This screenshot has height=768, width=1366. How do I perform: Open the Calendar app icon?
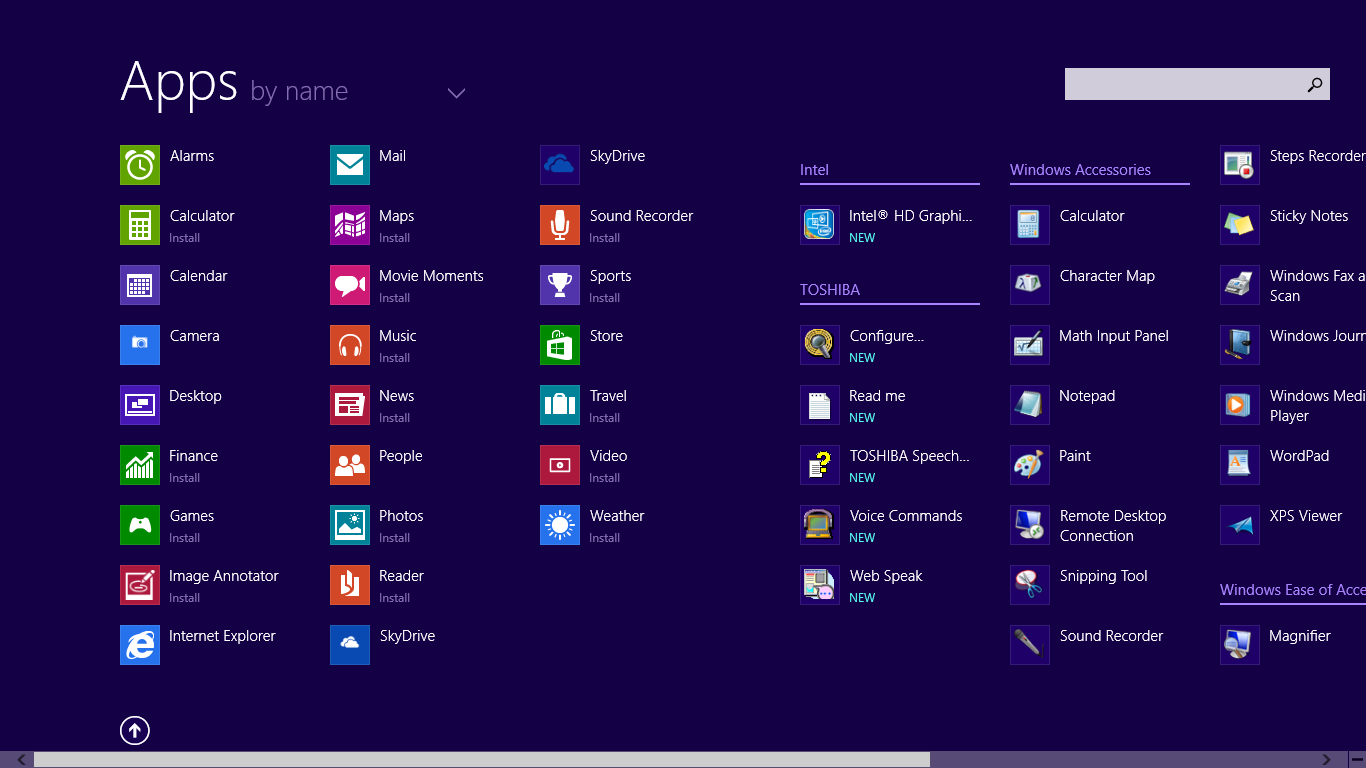[x=140, y=285]
